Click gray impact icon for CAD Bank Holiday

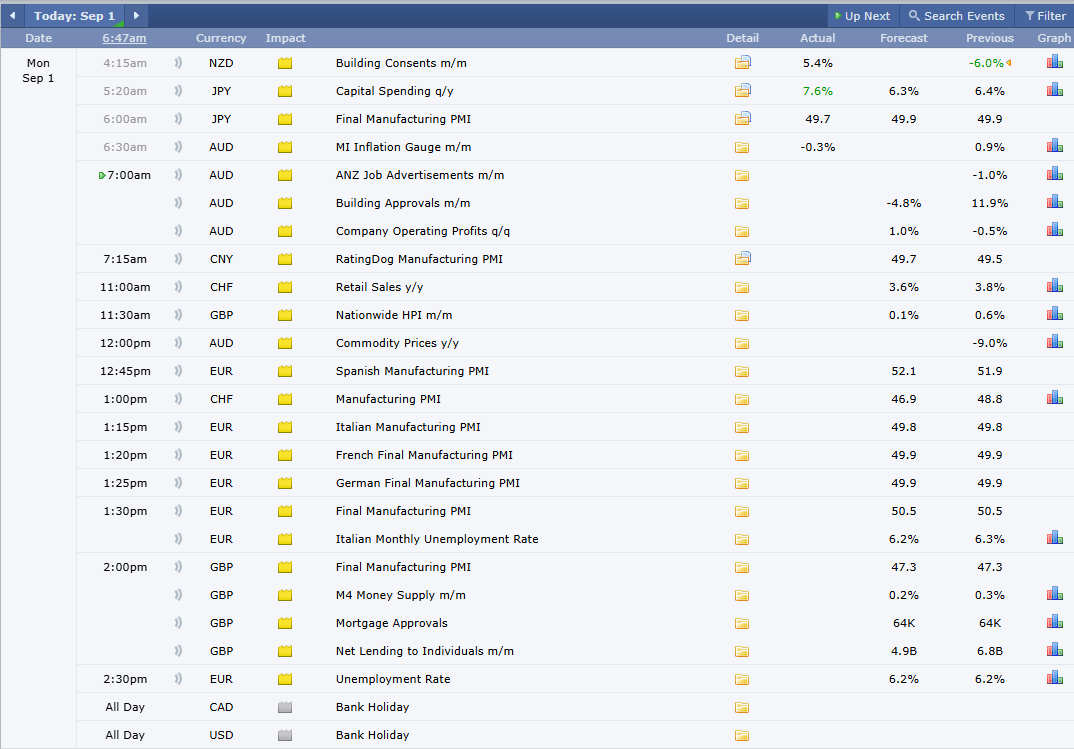(285, 707)
